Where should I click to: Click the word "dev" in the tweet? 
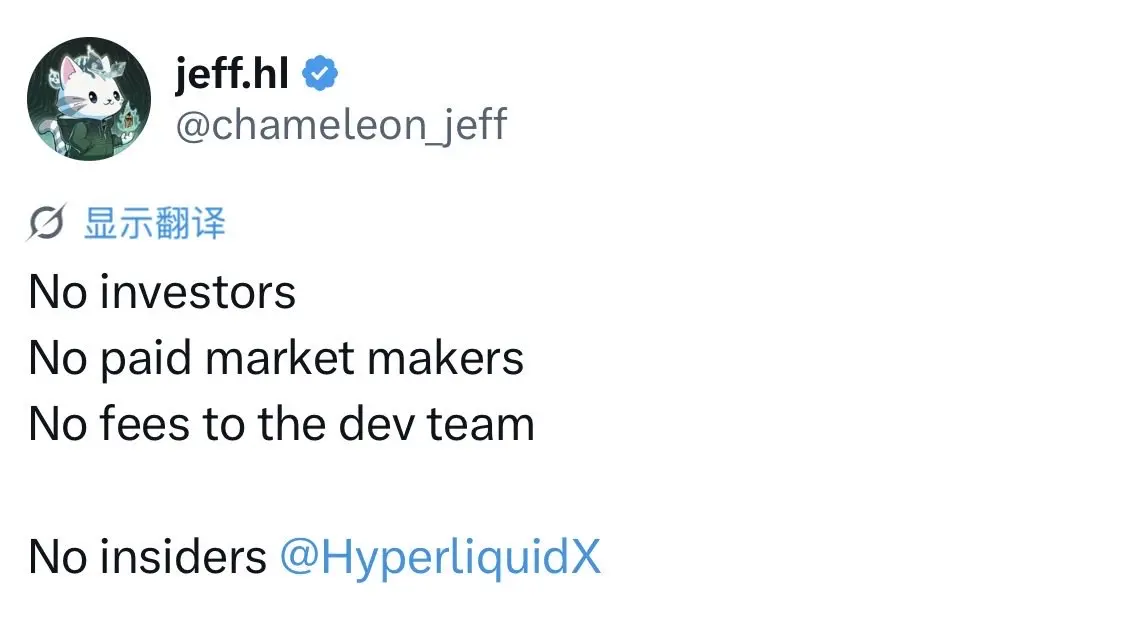(x=377, y=424)
